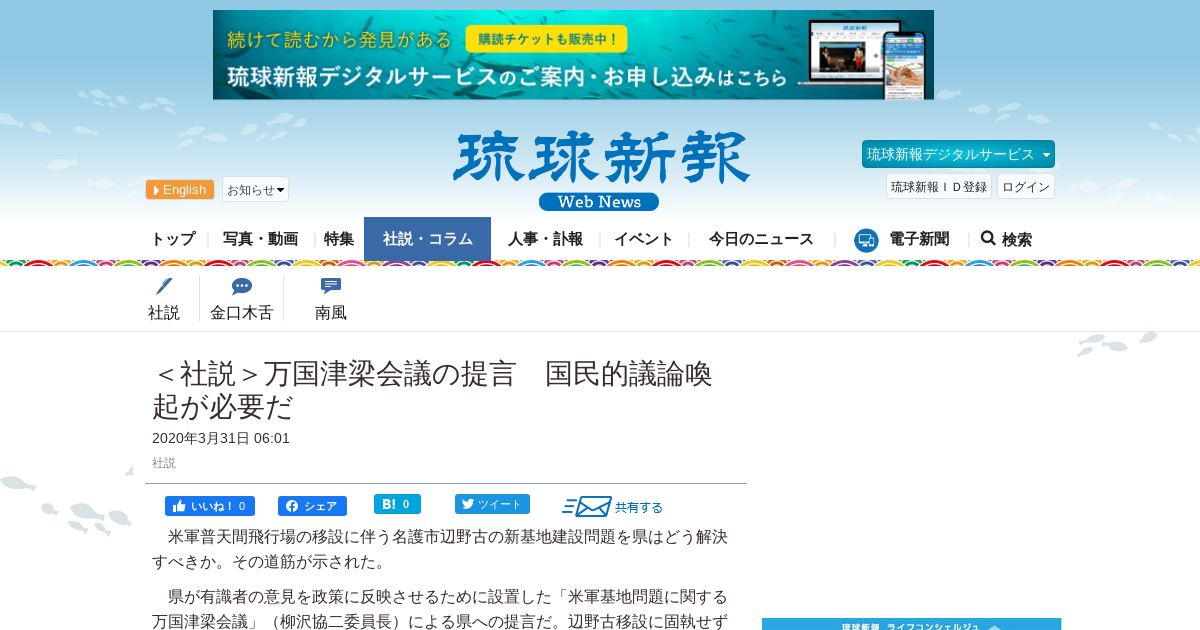The width and height of the screenshot is (1200, 630).
Task: Open the 社説 submenu link
Action: (164, 312)
